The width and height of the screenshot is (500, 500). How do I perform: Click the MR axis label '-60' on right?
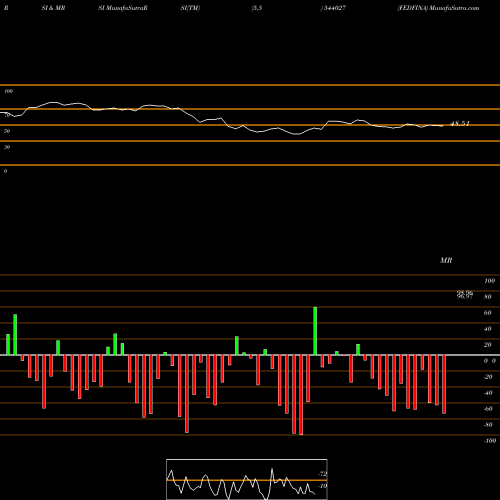(488, 409)
